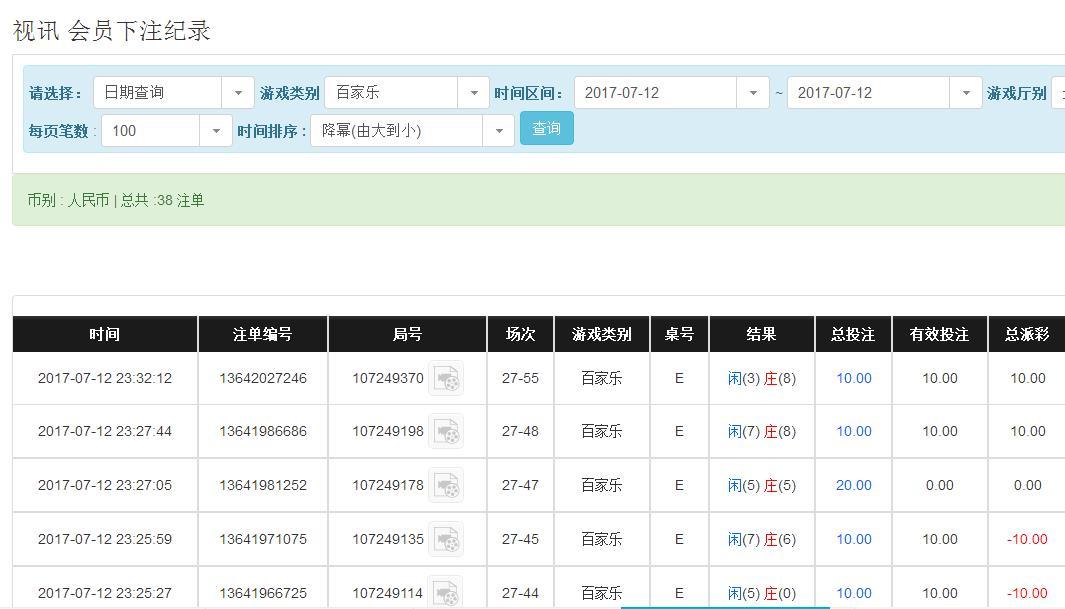The width and height of the screenshot is (1065, 609).
Task: Expand the 每页笔数 100 dropdown arrow
Action: (216, 131)
